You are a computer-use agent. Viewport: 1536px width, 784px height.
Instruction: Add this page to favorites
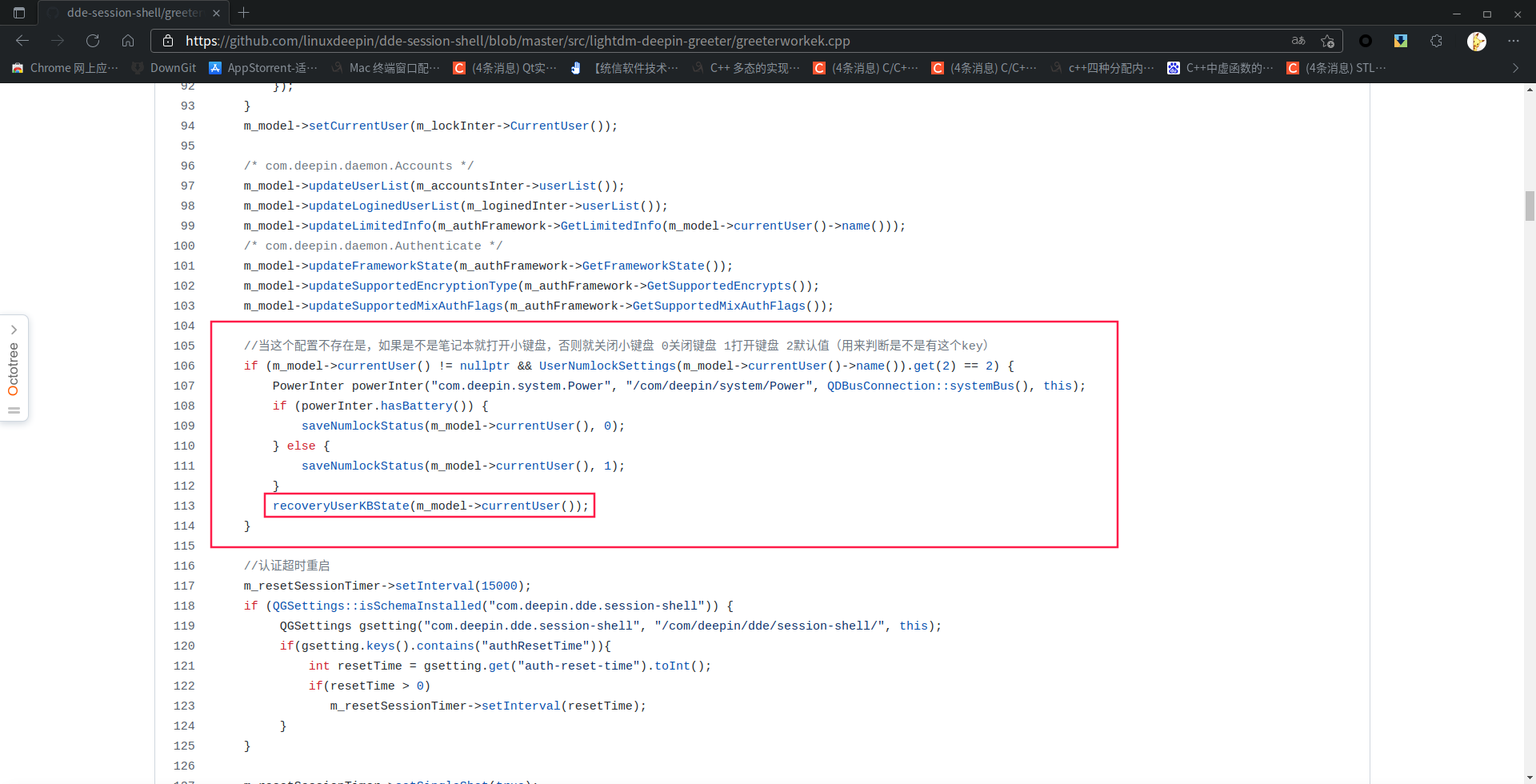click(x=1328, y=41)
